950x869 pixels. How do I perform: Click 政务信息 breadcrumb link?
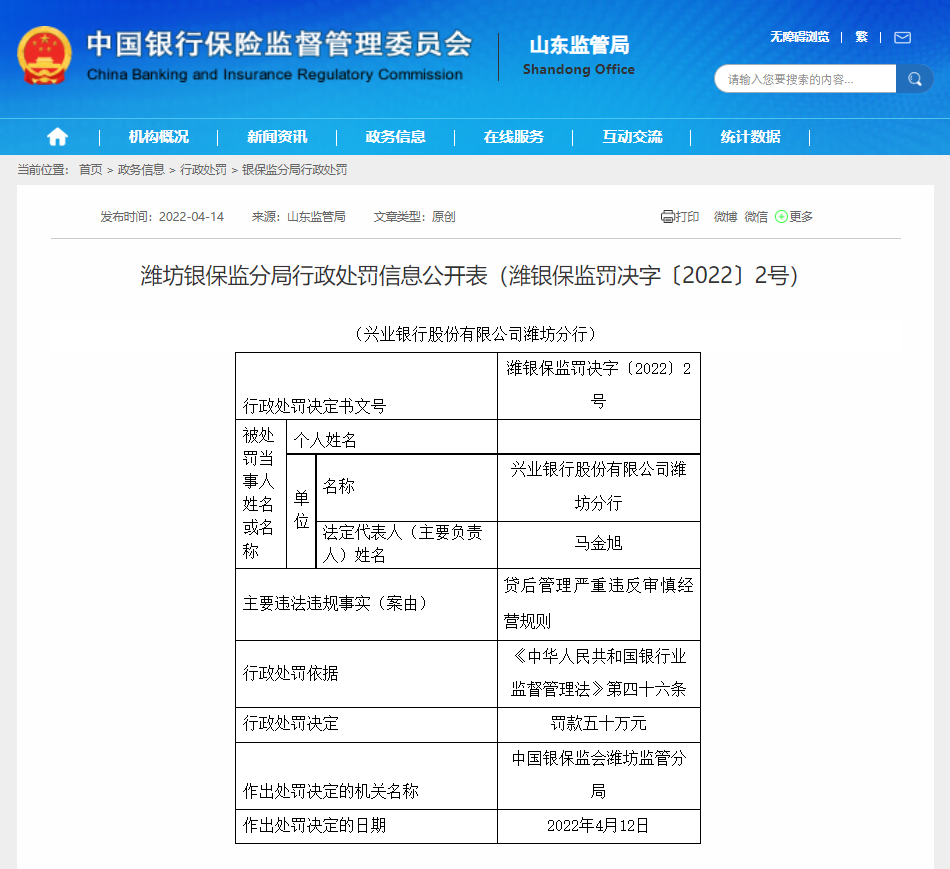[141, 170]
